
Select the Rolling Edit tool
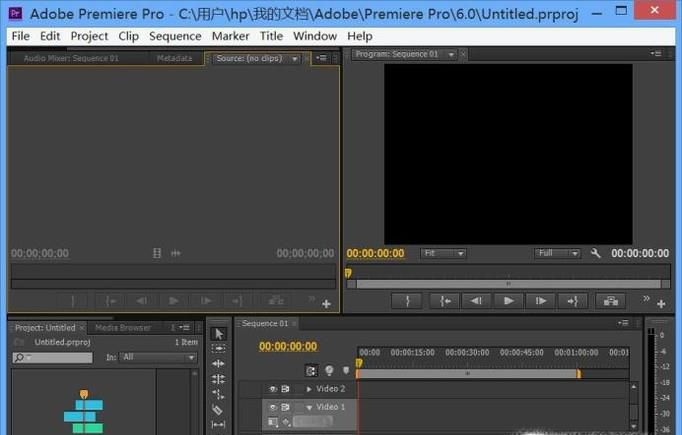pos(218,379)
